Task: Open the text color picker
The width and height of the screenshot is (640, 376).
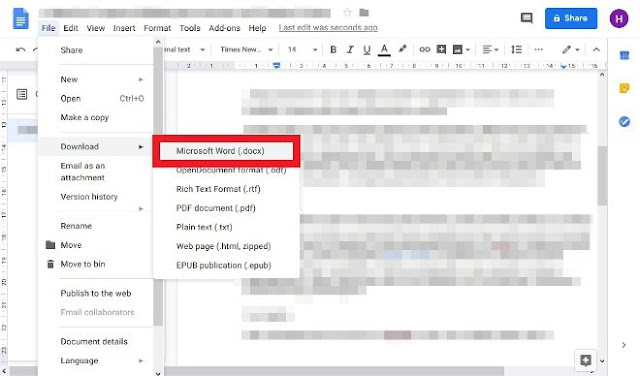Action: 384,50
